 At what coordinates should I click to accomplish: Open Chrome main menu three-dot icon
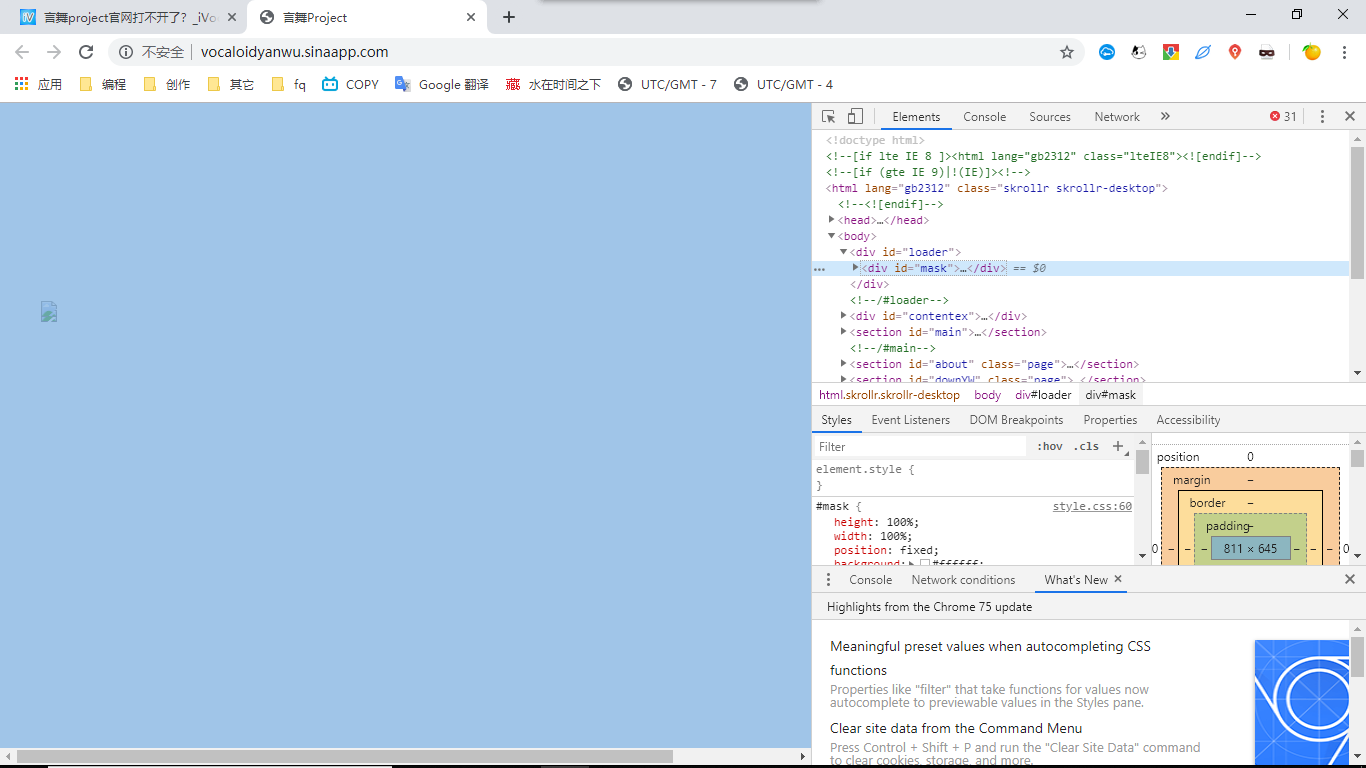point(1344,52)
